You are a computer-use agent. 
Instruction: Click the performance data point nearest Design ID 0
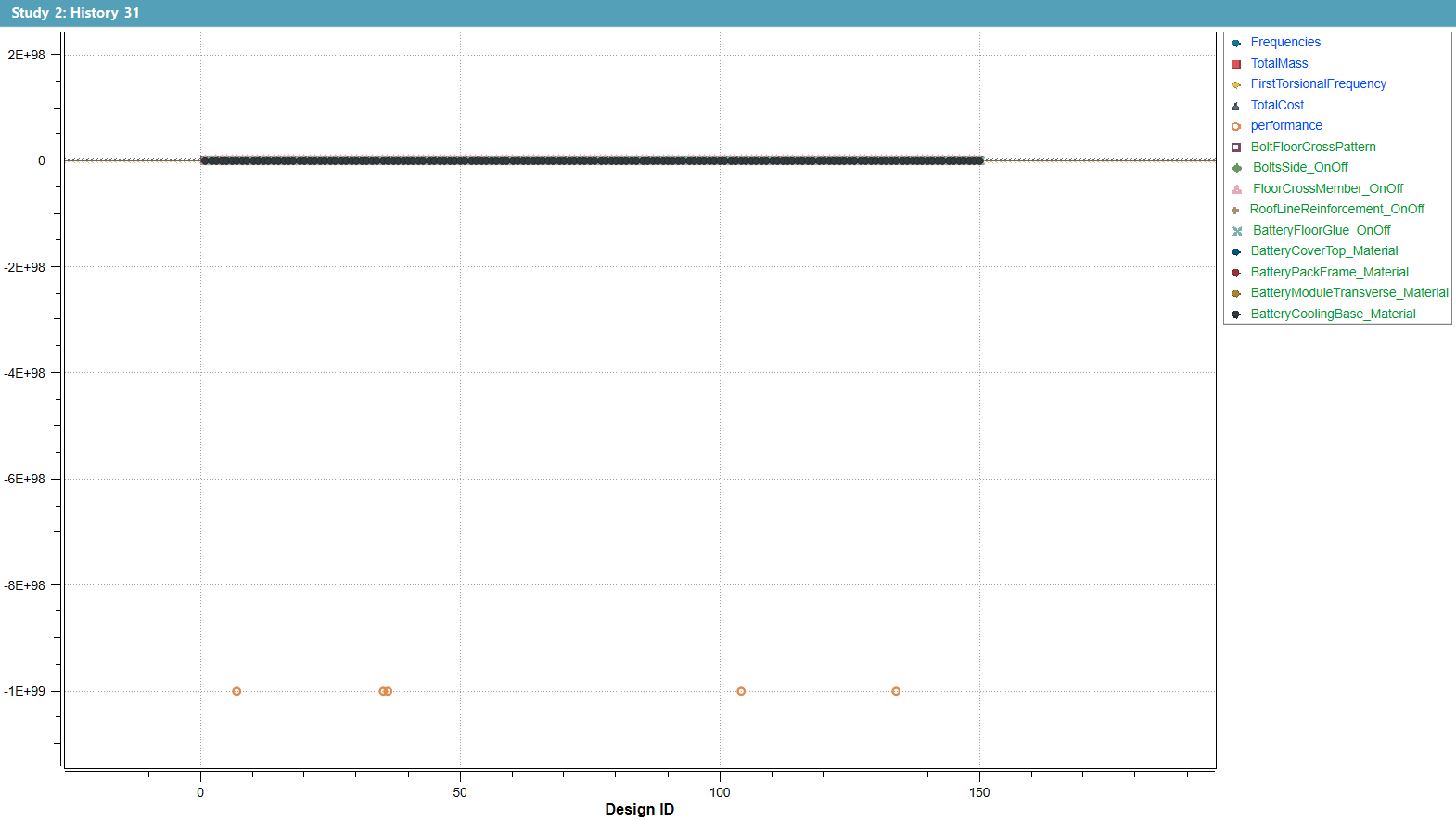click(x=236, y=691)
